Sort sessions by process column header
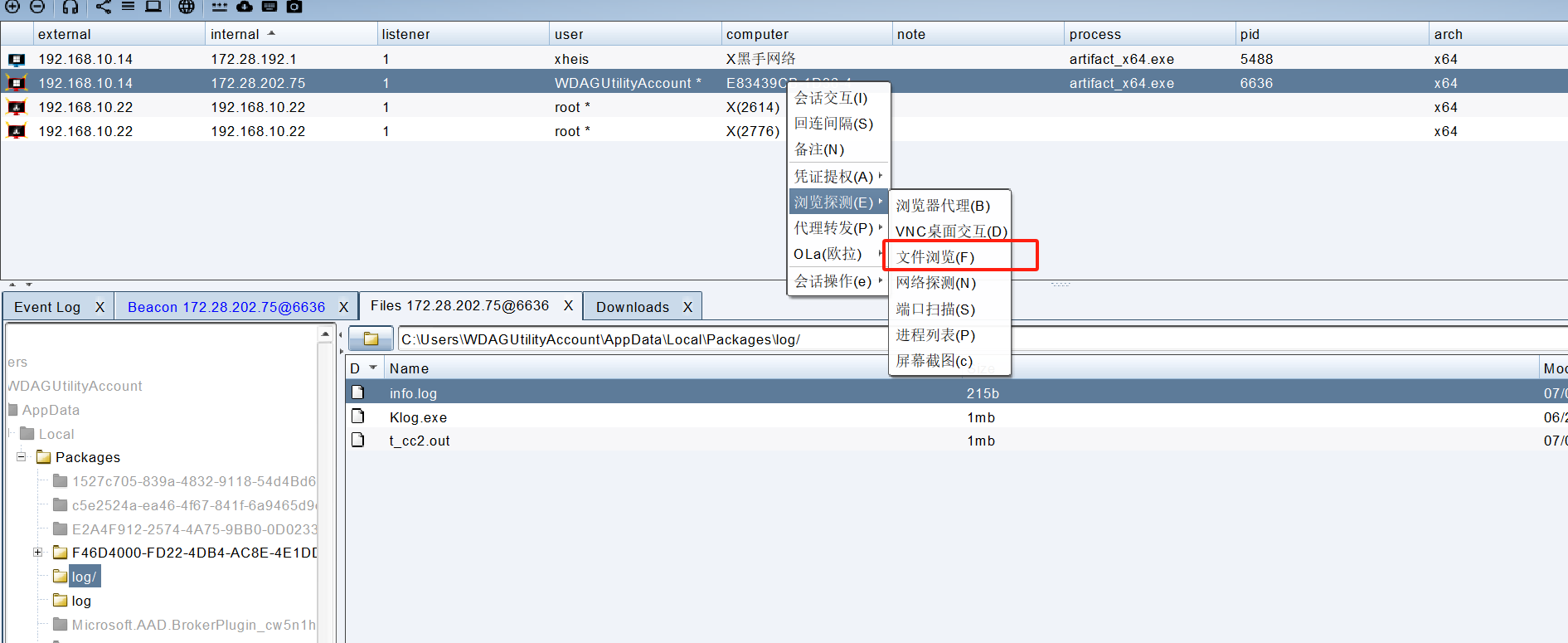1568x643 pixels. tap(1150, 34)
